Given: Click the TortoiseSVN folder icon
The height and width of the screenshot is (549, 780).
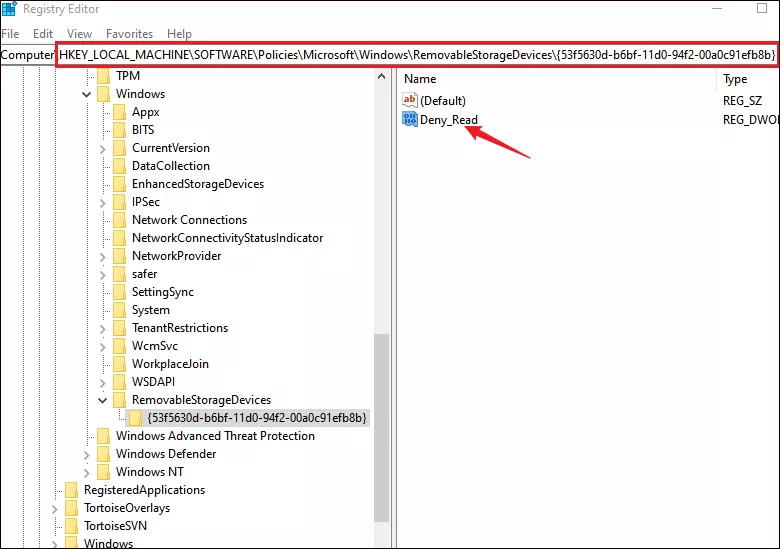Looking at the screenshot, I should [72, 526].
